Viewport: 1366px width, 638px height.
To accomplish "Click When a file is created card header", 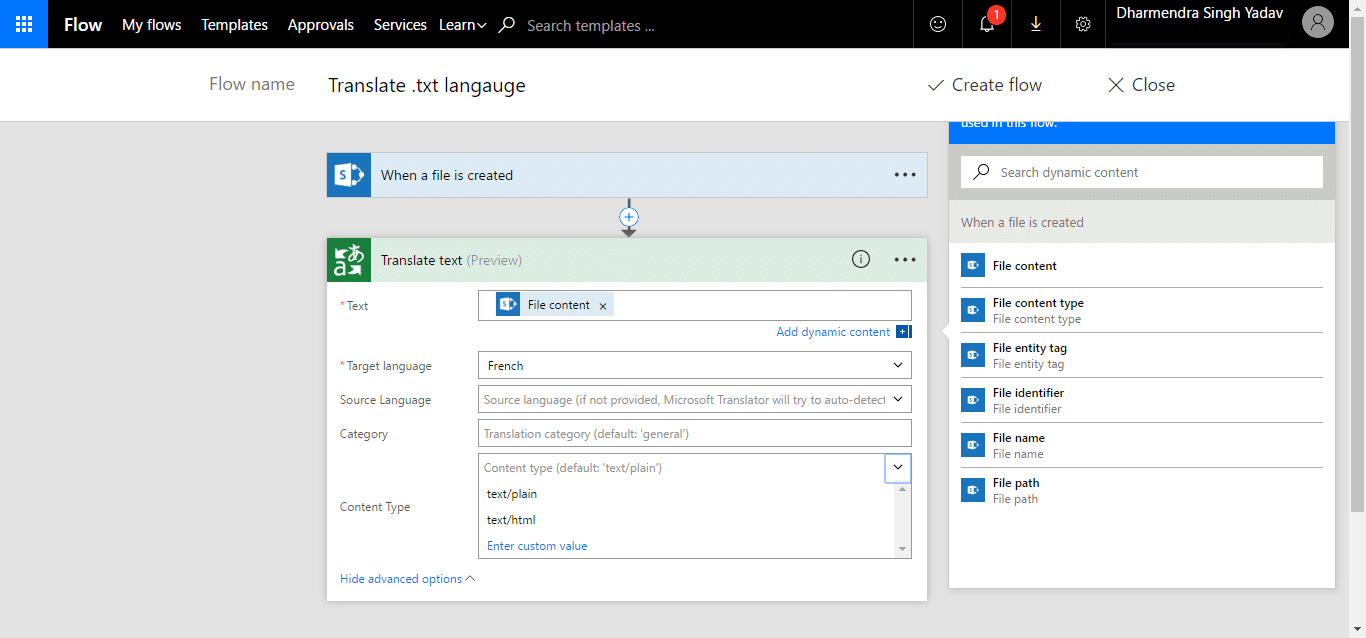I will click(627, 175).
